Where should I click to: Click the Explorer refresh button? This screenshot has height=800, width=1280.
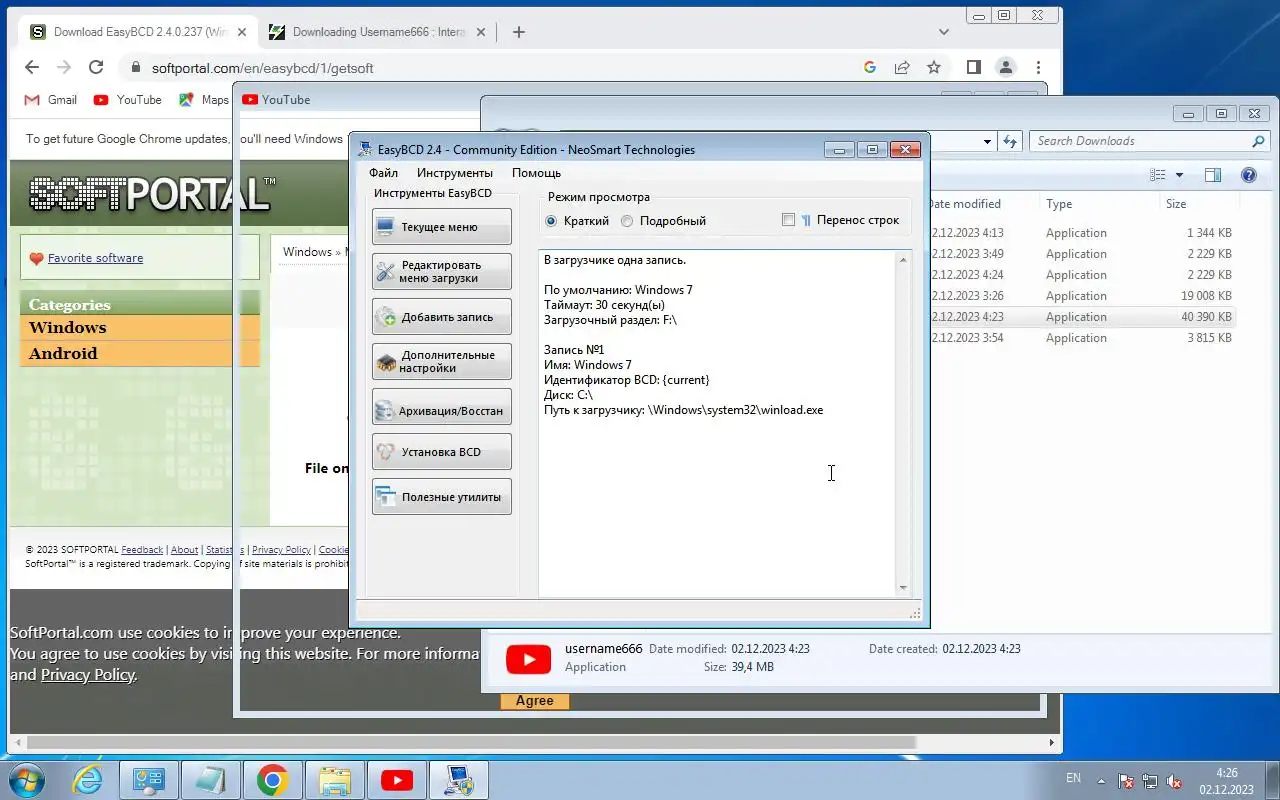click(1010, 141)
